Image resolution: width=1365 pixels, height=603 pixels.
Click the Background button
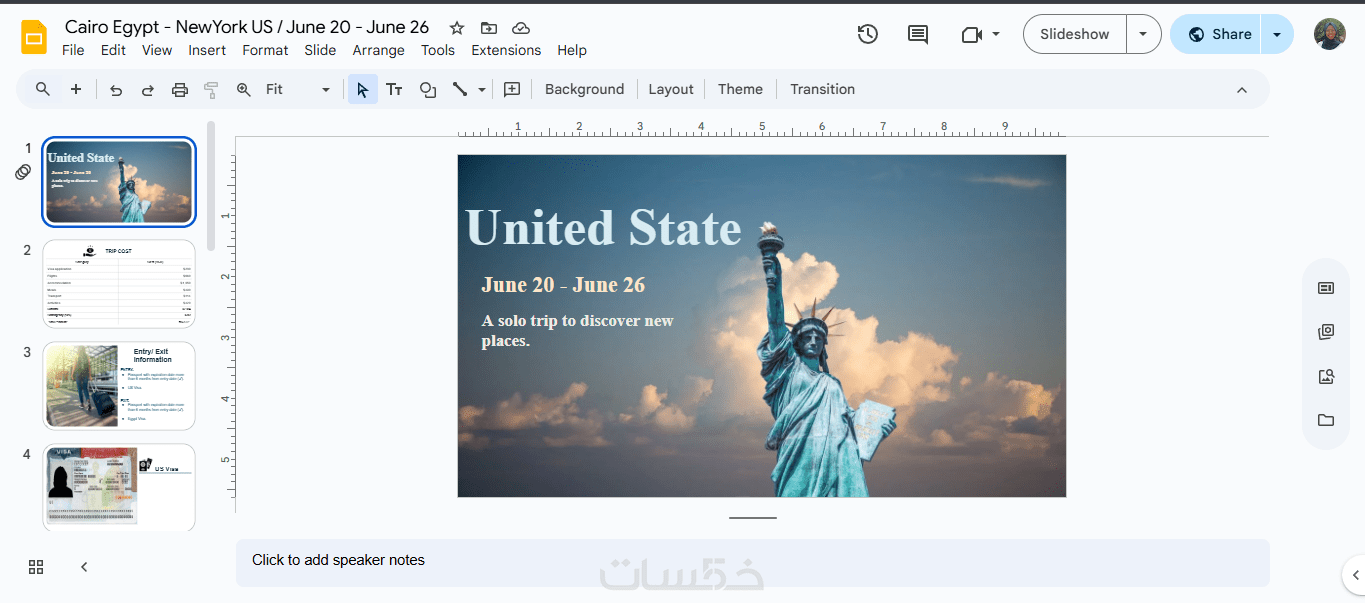pos(584,89)
